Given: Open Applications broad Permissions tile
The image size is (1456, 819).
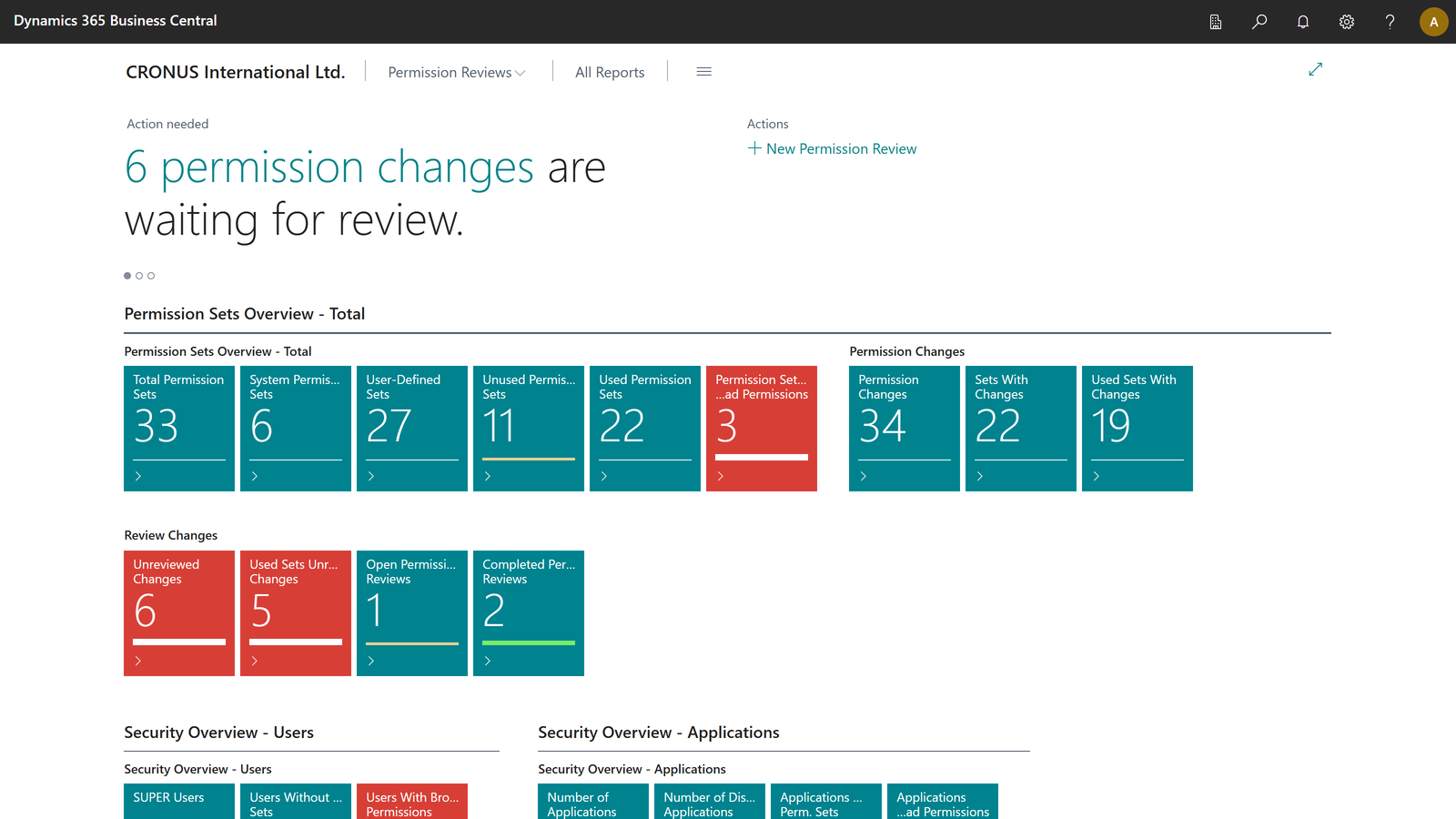Looking at the screenshot, I should pos(943,801).
